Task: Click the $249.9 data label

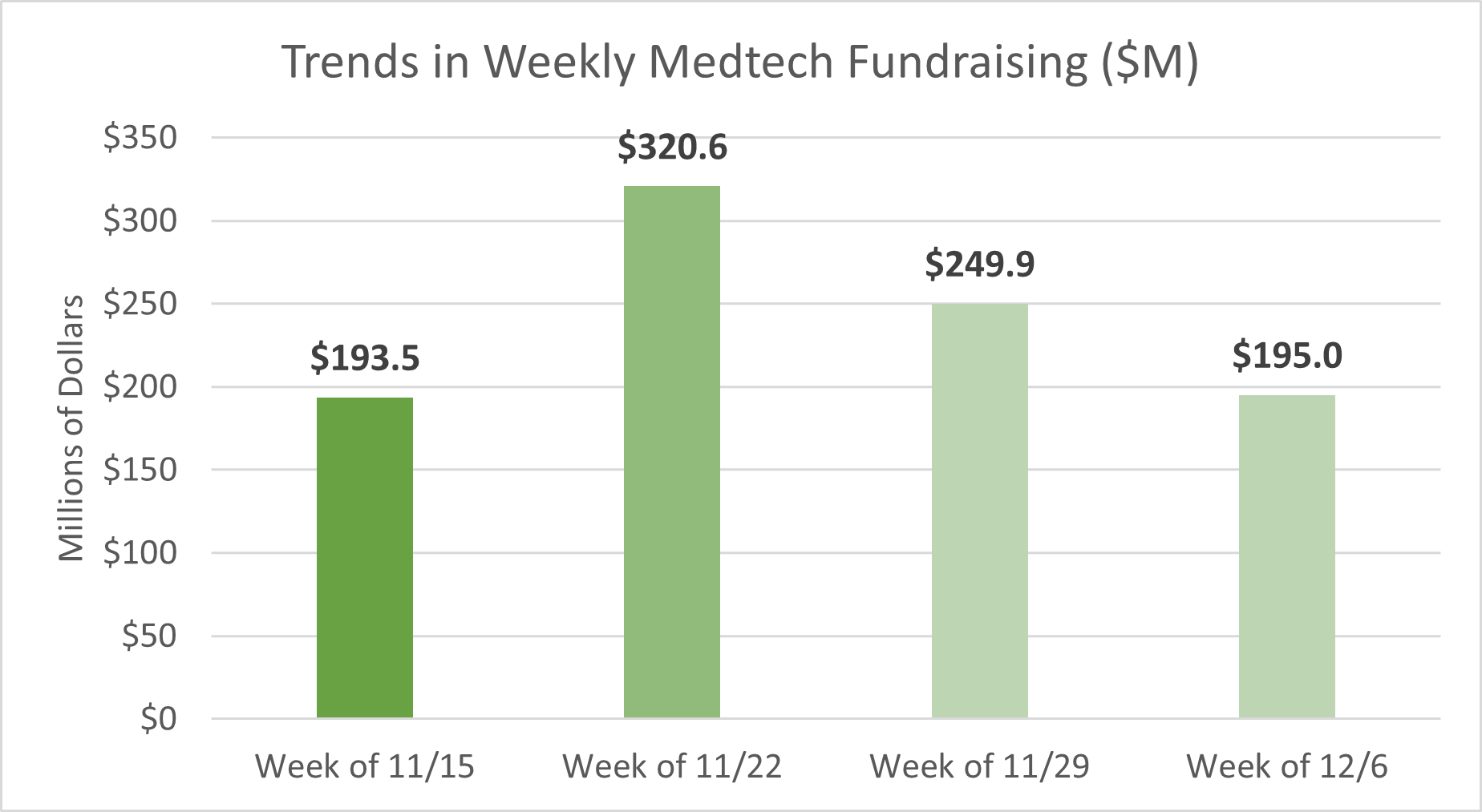Action: pyautogui.click(x=979, y=264)
